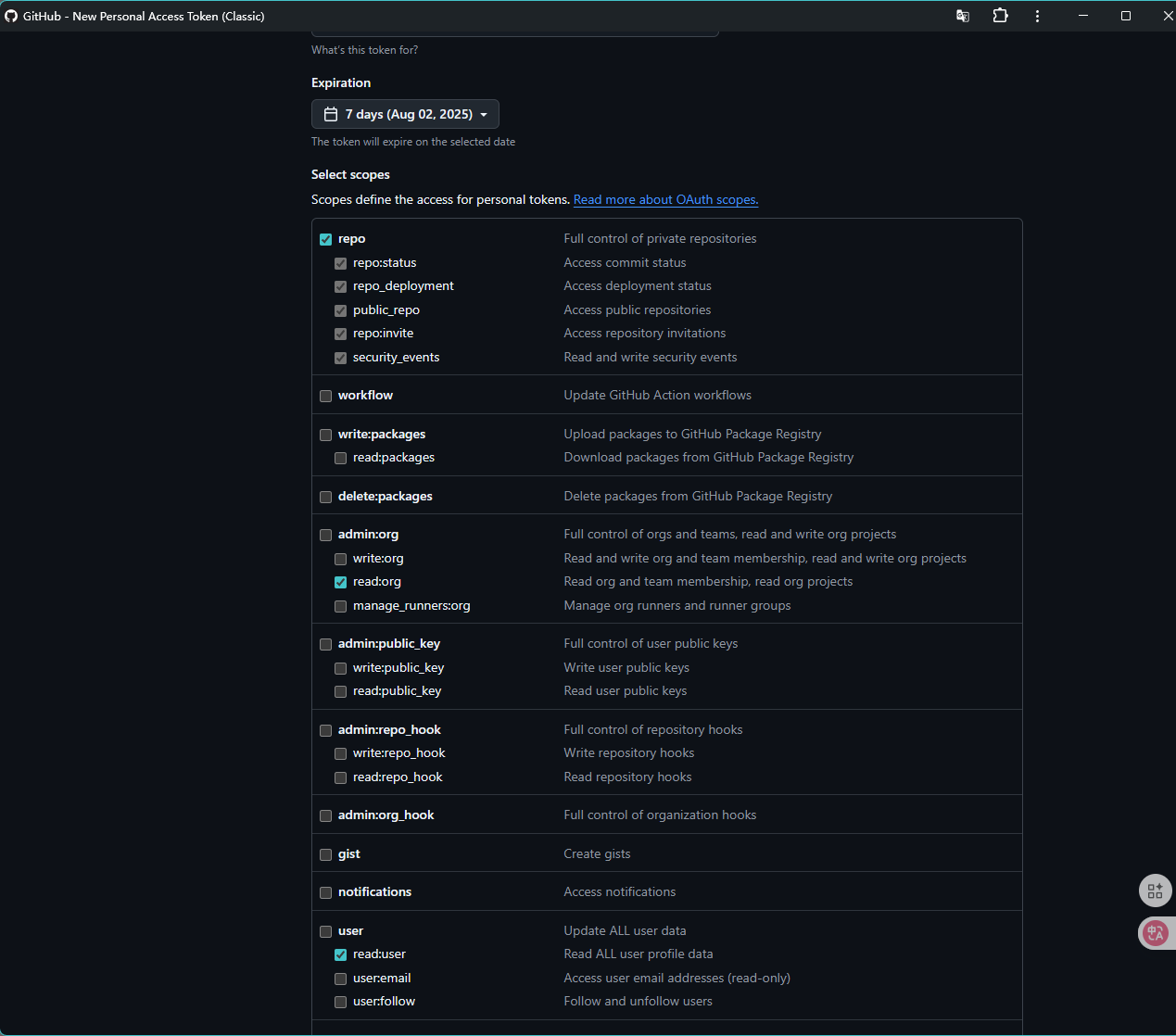Click 'Update ALL user data' text
Image resolution: width=1176 pixels, height=1036 pixels.
click(626, 930)
